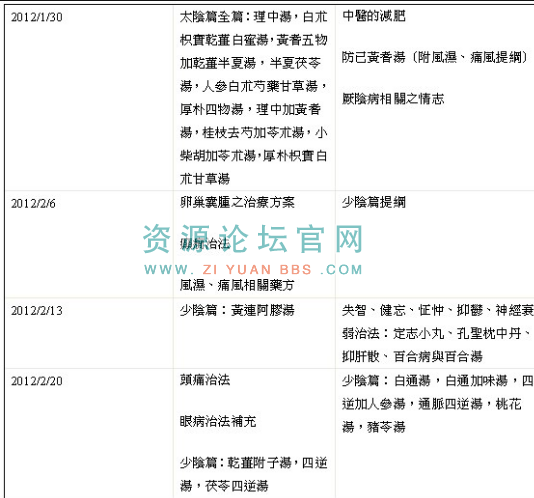
Task: Select the date 2012/1/30
Action: pyautogui.click(x=37, y=17)
